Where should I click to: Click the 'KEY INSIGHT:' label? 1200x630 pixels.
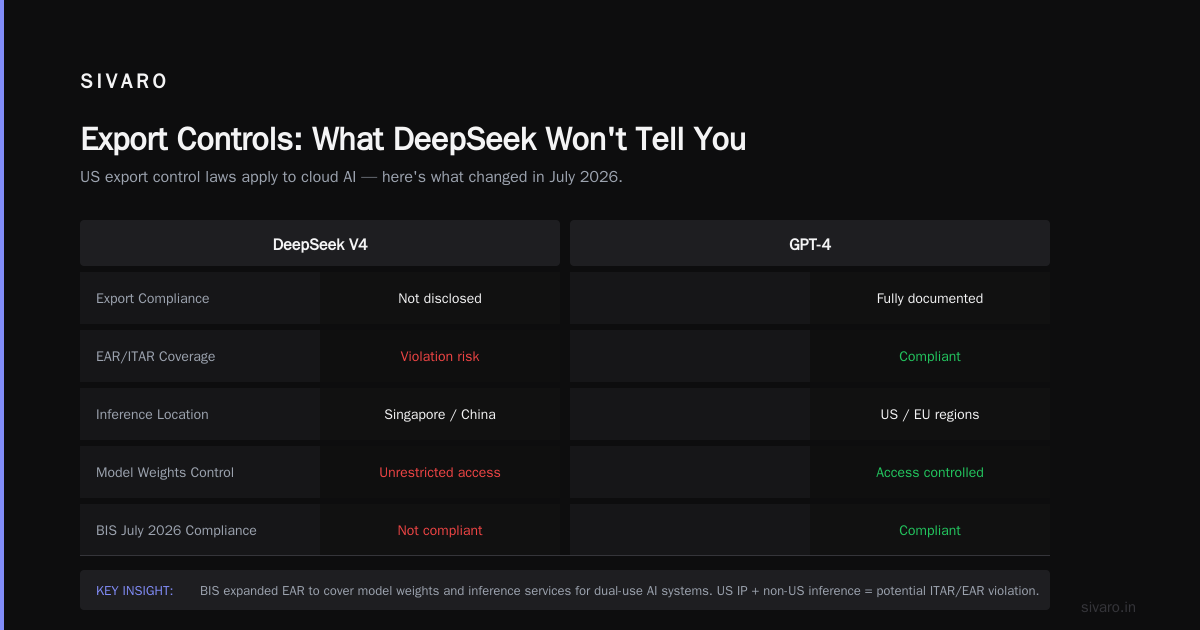pyautogui.click(x=134, y=590)
